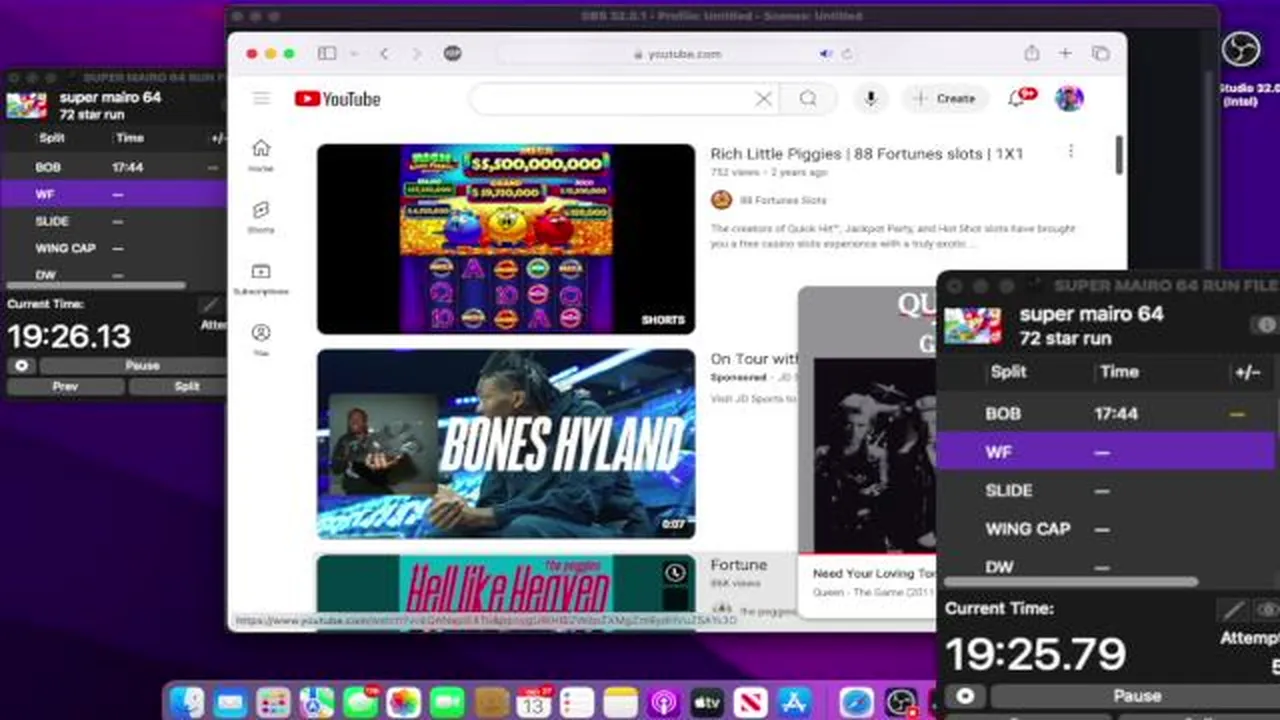This screenshot has height=720, width=1280.
Task: Open Apple TV from the Dock
Action: 707,702
